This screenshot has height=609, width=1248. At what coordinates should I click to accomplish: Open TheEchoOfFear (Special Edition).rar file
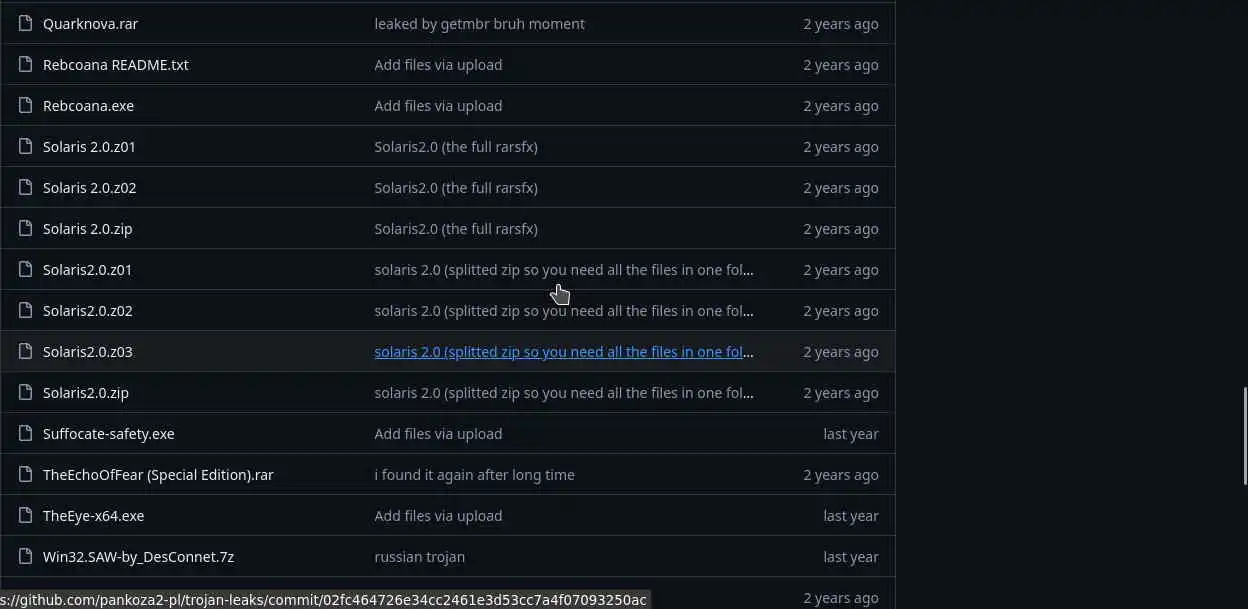pos(158,474)
